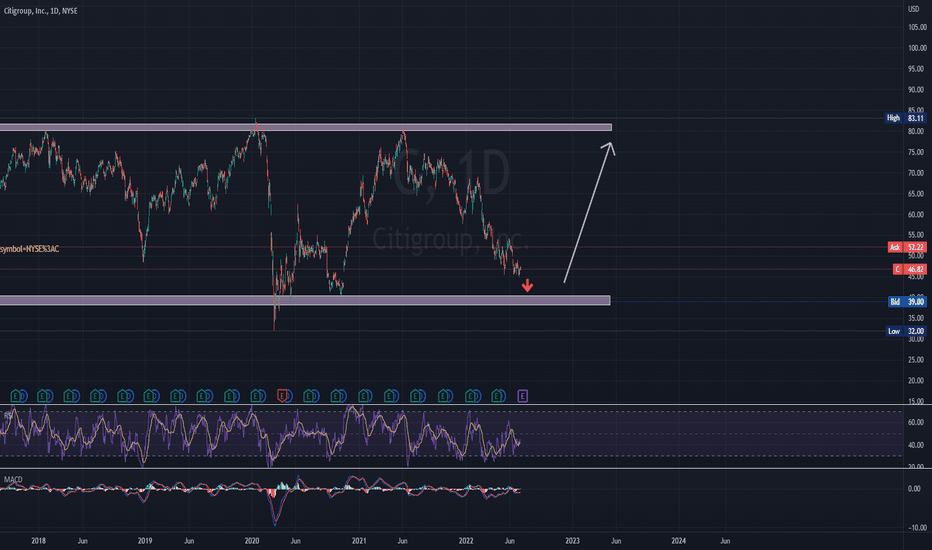Image resolution: width=932 pixels, height=550 pixels.
Task: Click the symbol=NYSE%3AC text on chart
Action: [30, 249]
